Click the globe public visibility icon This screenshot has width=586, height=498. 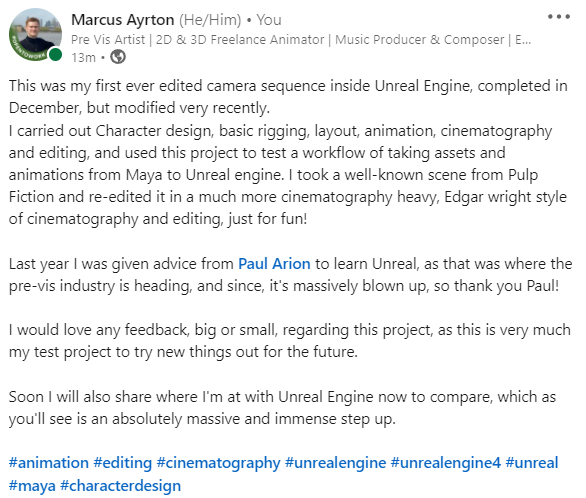pyautogui.click(x=118, y=57)
